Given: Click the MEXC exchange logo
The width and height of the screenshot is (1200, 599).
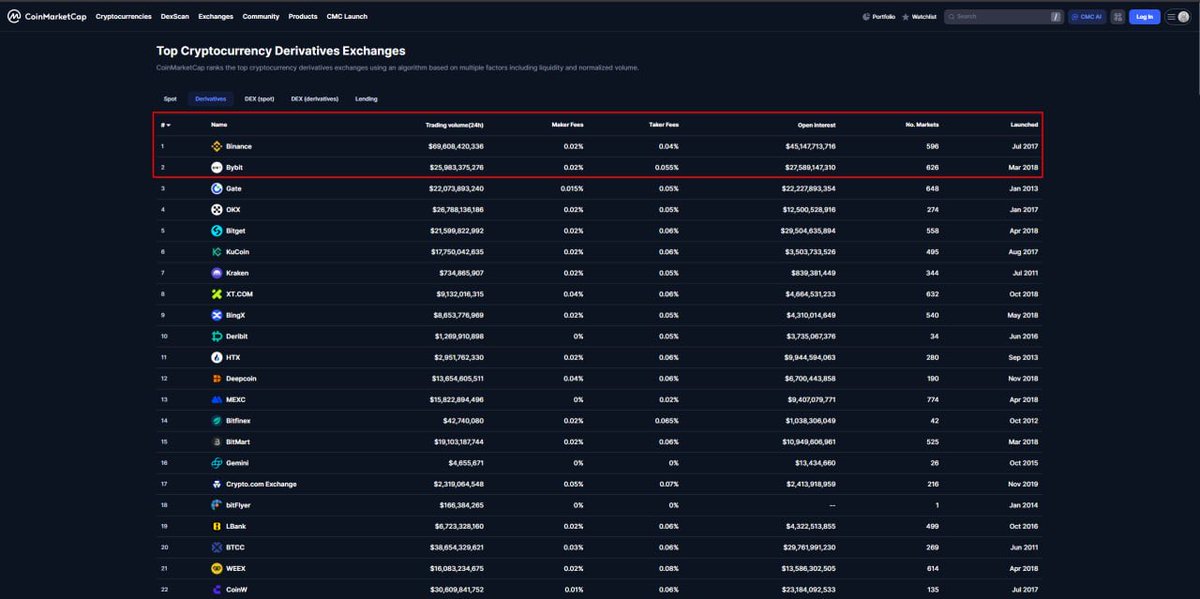Looking at the screenshot, I should (217, 400).
